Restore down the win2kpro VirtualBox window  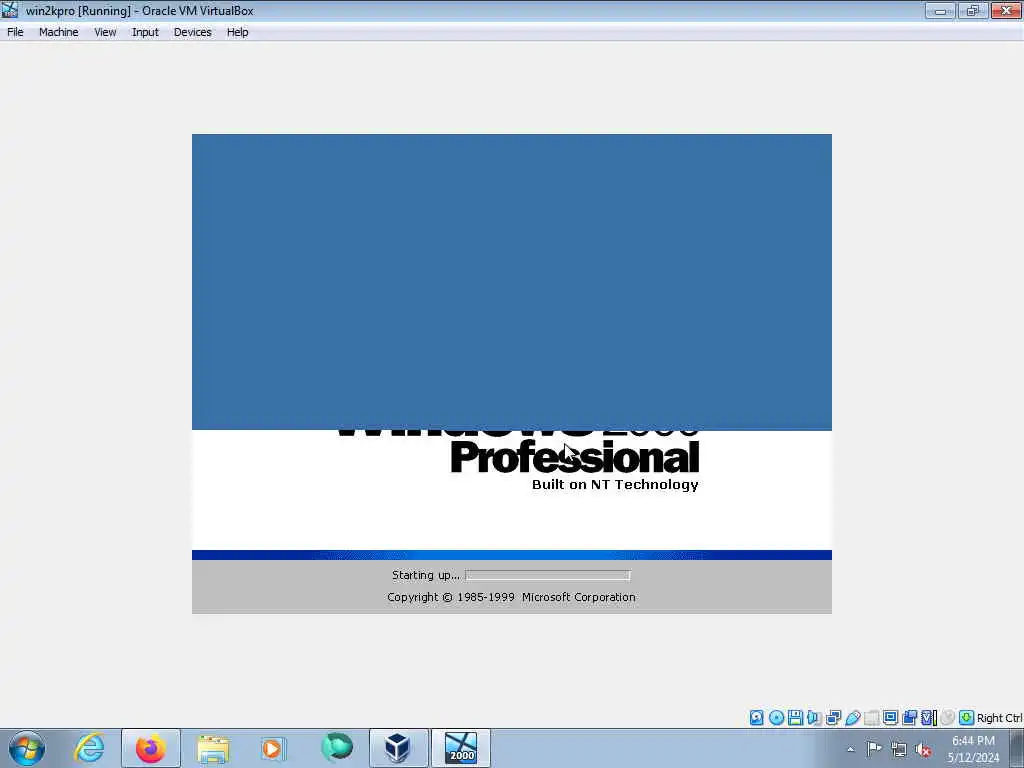click(972, 10)
